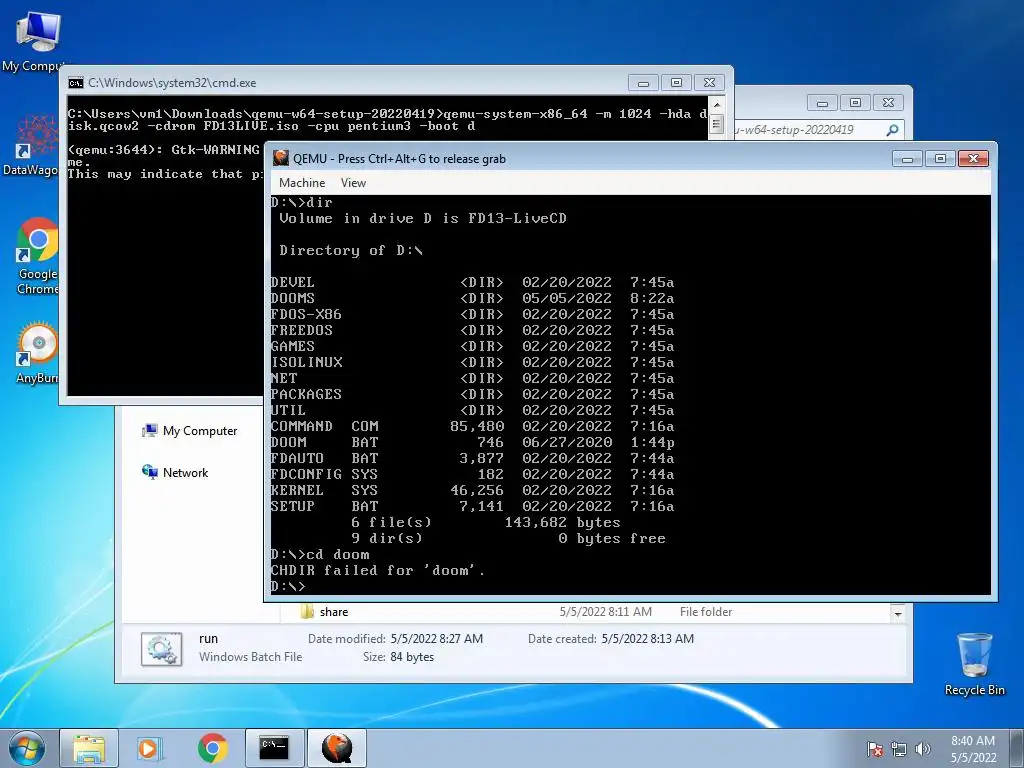
Task: Maximize the QEMU window
Action: tap(940, 159)
